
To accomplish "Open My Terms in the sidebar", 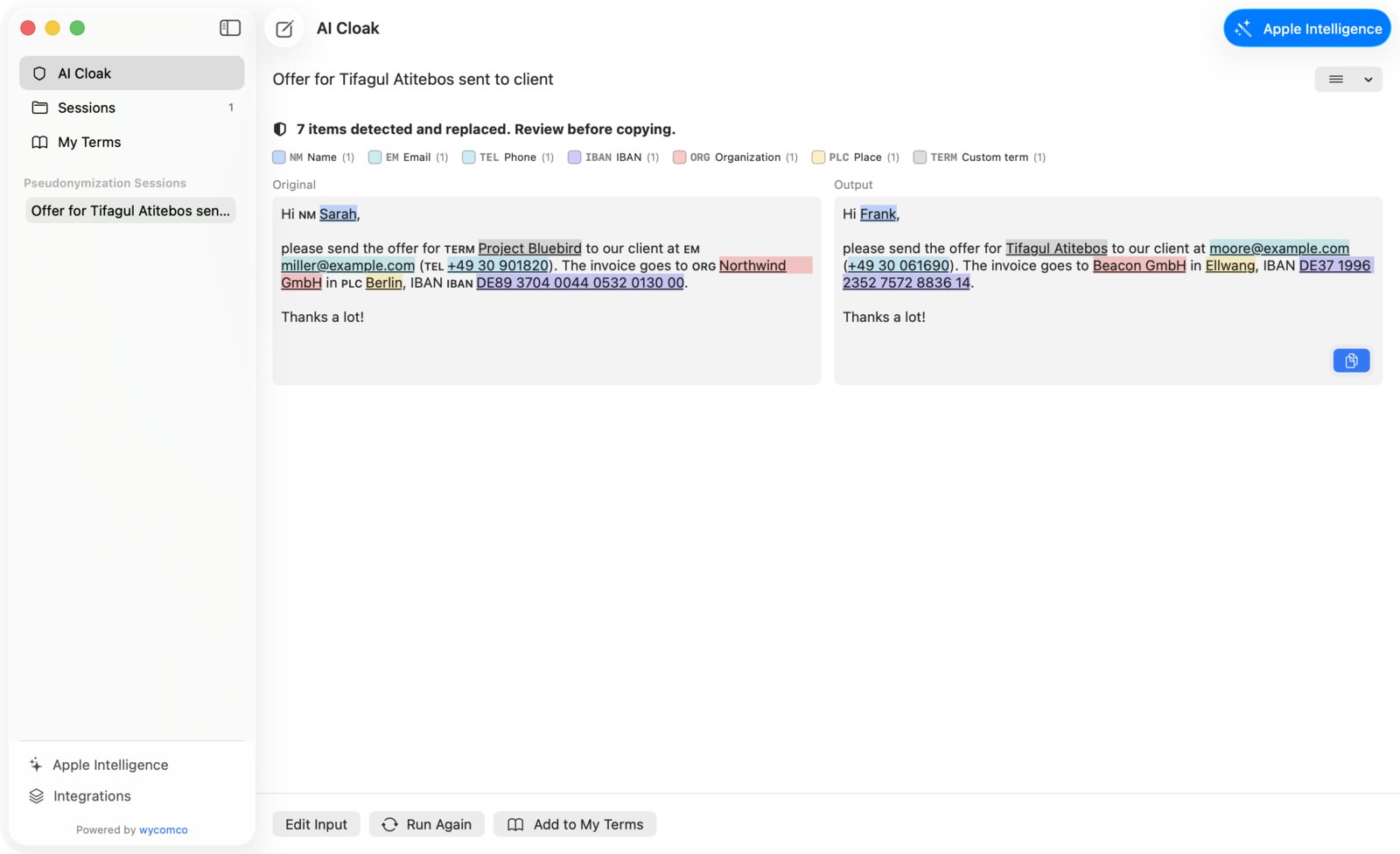I will (x=132, y=142).
